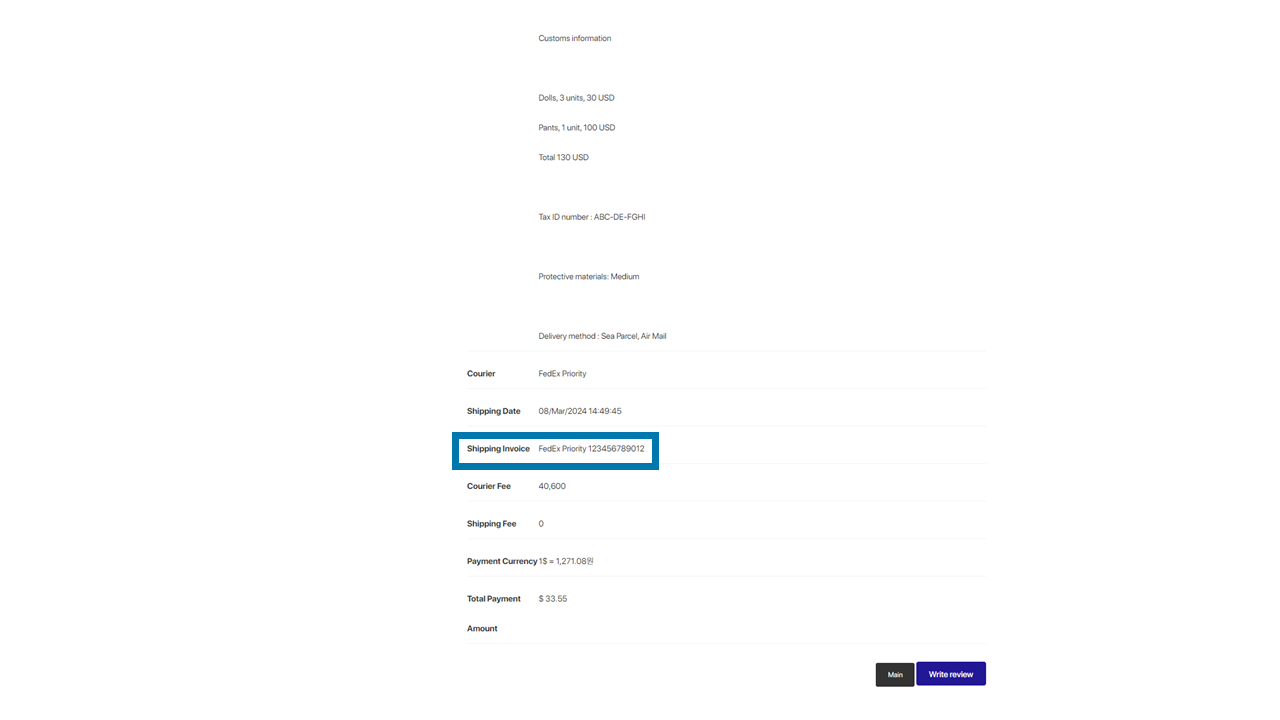Select the Payment Currency exchange rate

[x=566, y=561]
